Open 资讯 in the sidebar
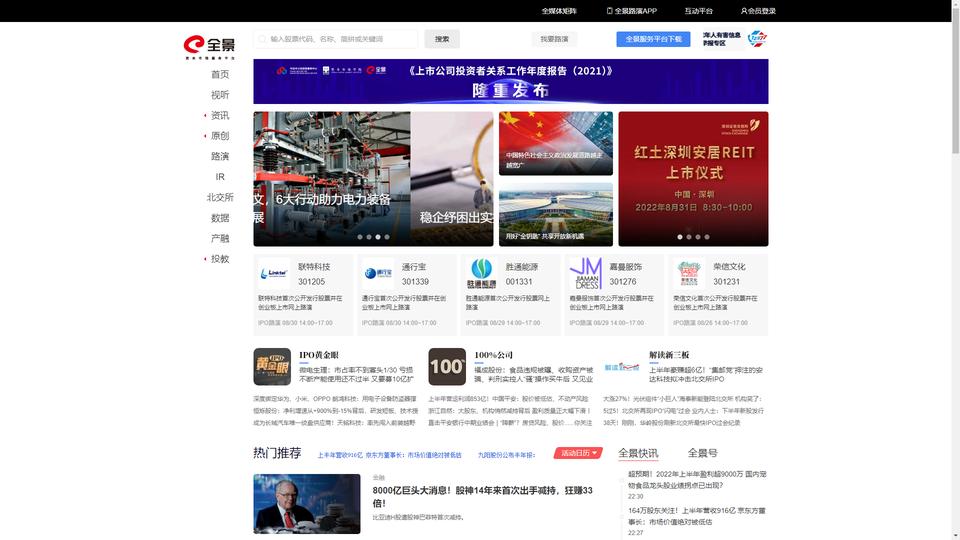Screen dimensions: 960x540 pyautogui.click(x=220, y=115)
